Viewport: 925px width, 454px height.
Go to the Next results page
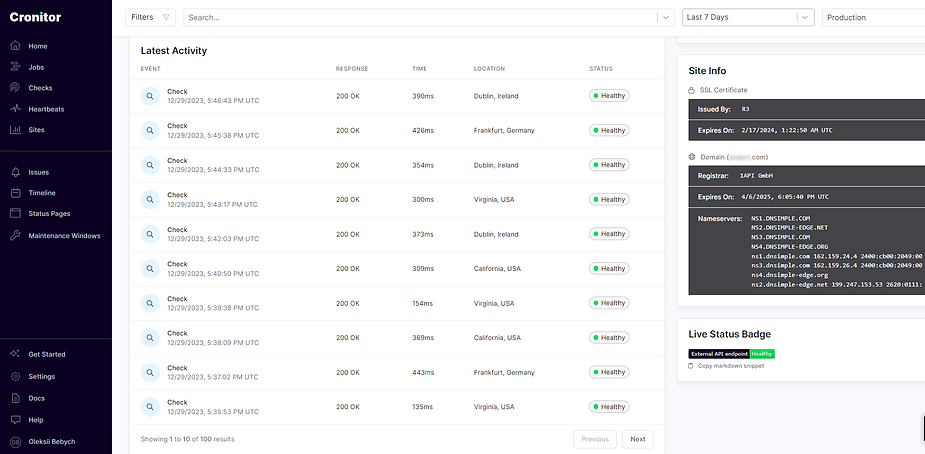click(638, 439)
